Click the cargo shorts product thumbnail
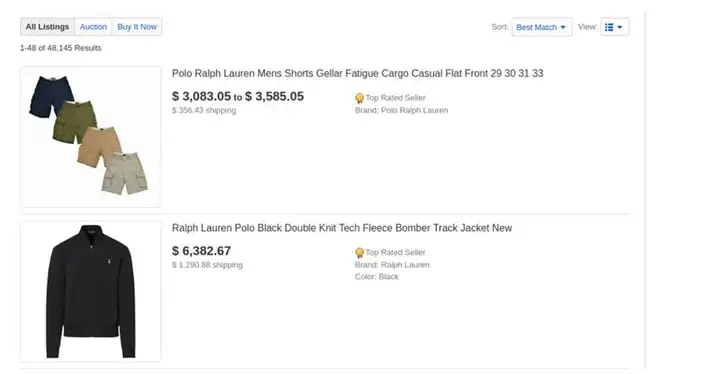This screenshot has height=374, width=711. 91,137
